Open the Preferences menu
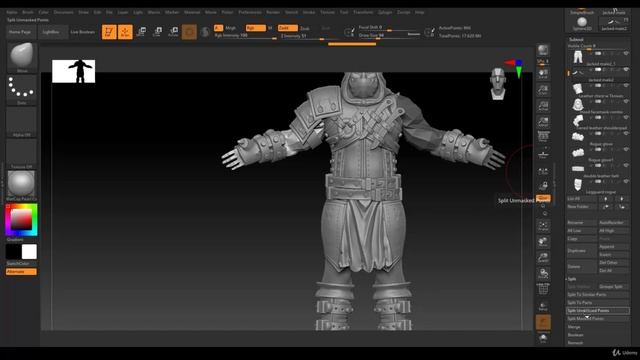640x360 pixels. point(250,12)
